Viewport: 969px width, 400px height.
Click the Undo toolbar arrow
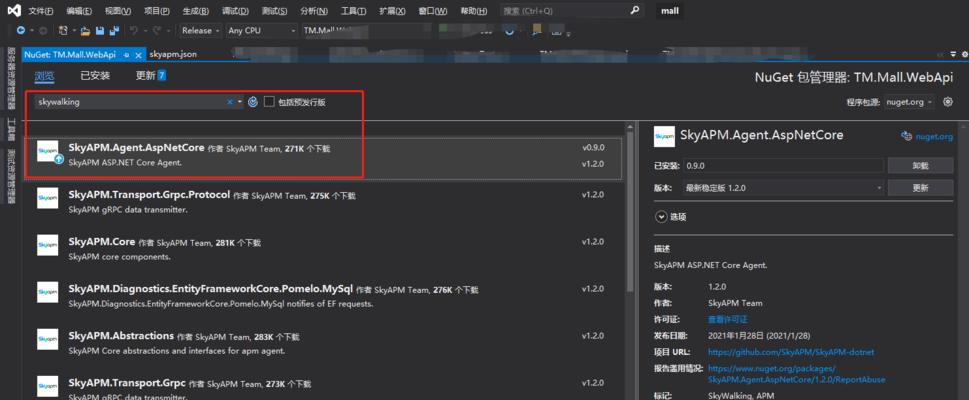click(133, 30)
